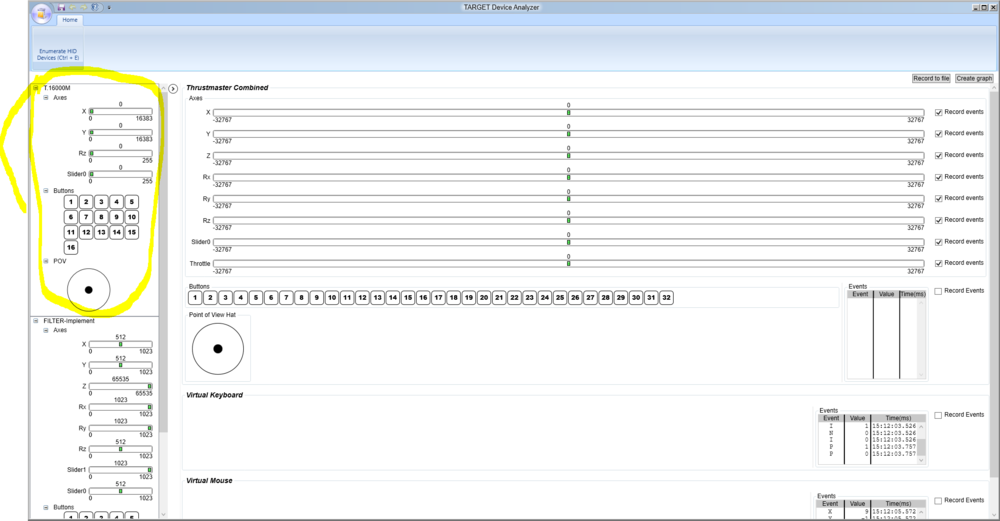The image size is (1000, 521).
Task: Open the round application menu orb
Action: pos(41,12)
